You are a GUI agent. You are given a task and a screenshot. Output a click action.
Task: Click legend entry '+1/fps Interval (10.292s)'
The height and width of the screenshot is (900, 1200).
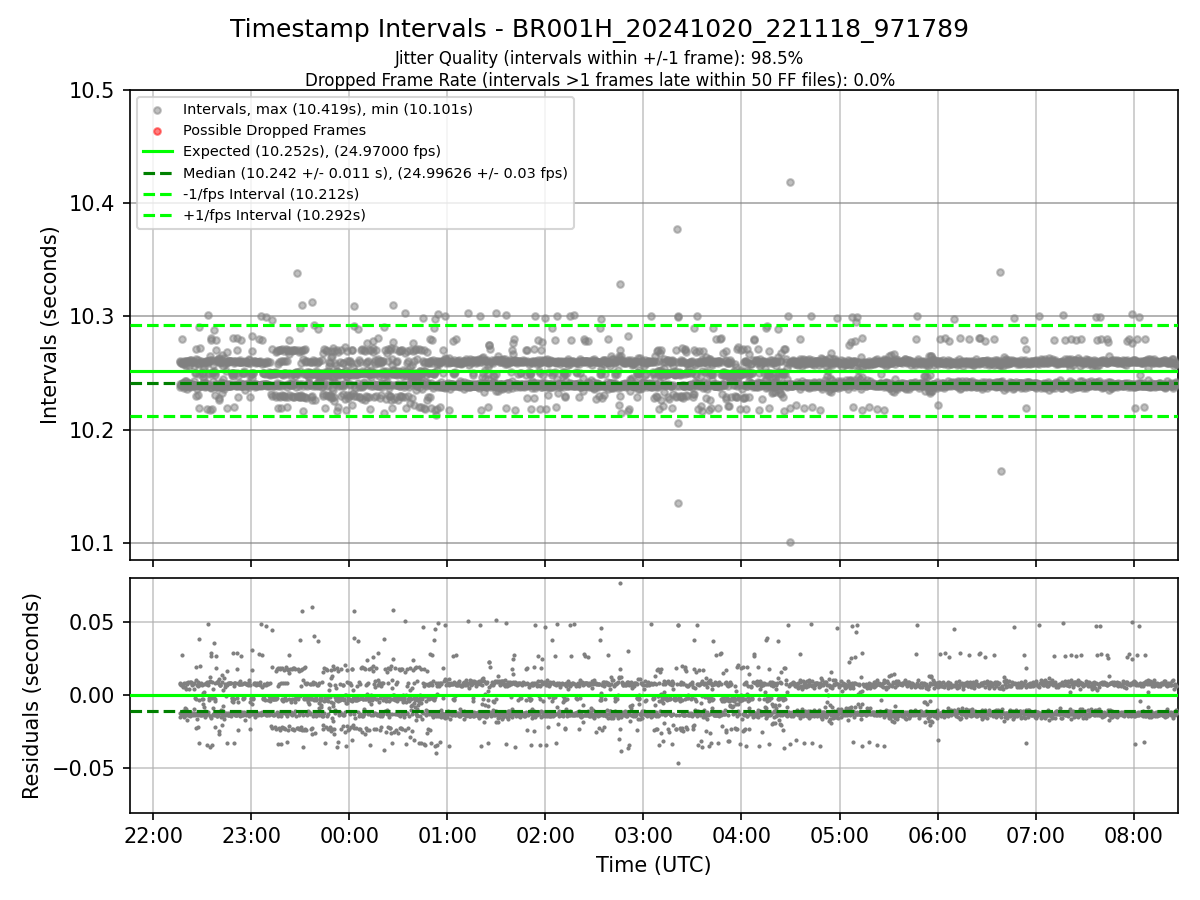274,215
